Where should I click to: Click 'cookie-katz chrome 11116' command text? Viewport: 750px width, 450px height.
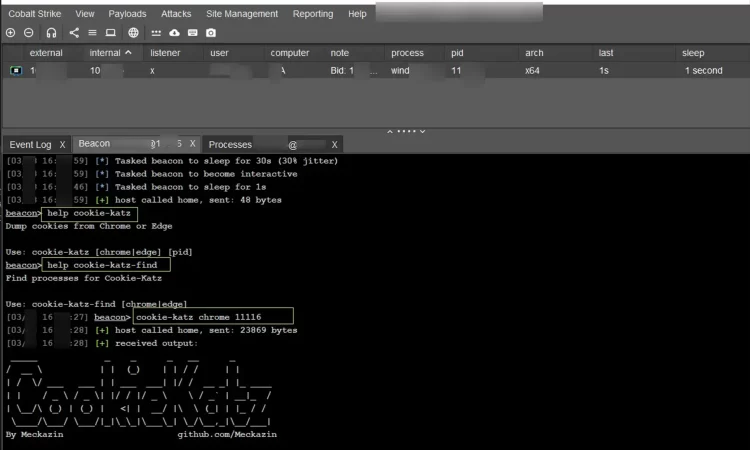(x=199, y=317)
